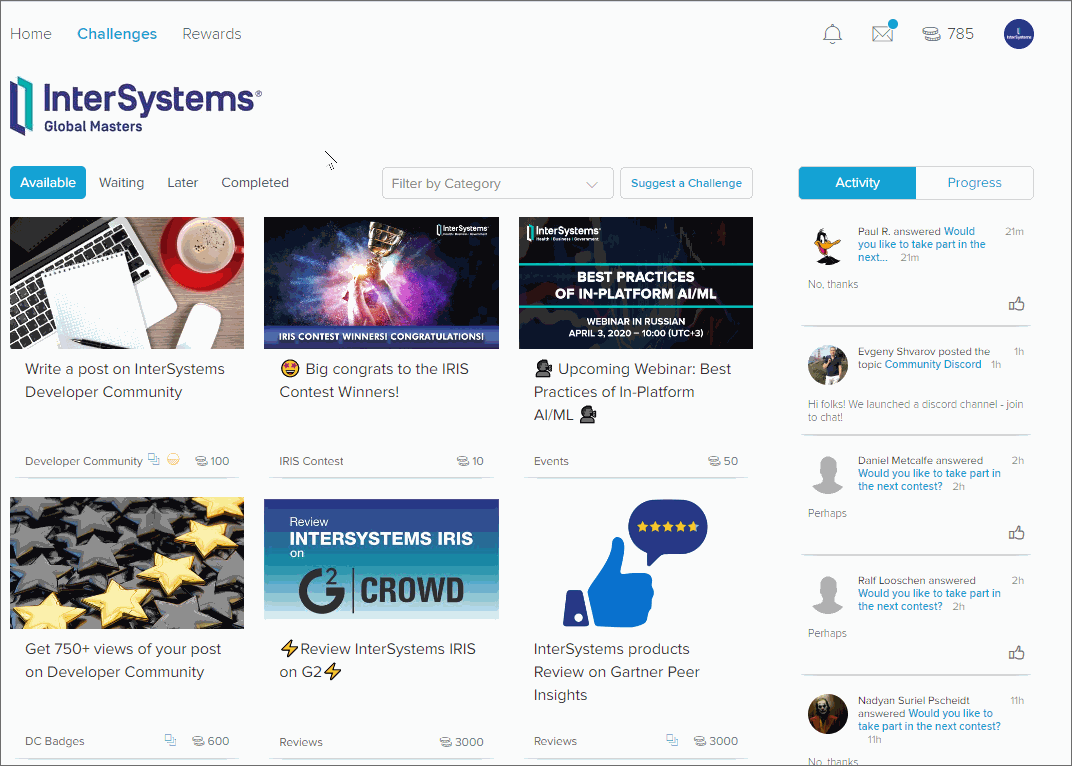Image resolution: width=1072 pixels, height=766 pixels.
Task: Select the Activity panel toggle
Action: tap(857, 183)
